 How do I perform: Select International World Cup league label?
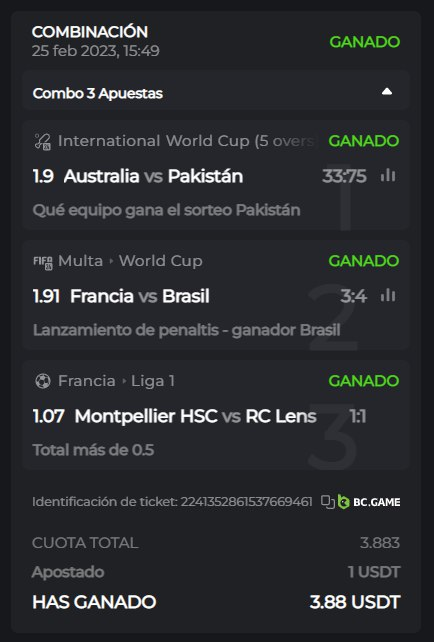(x=188, y=141)
